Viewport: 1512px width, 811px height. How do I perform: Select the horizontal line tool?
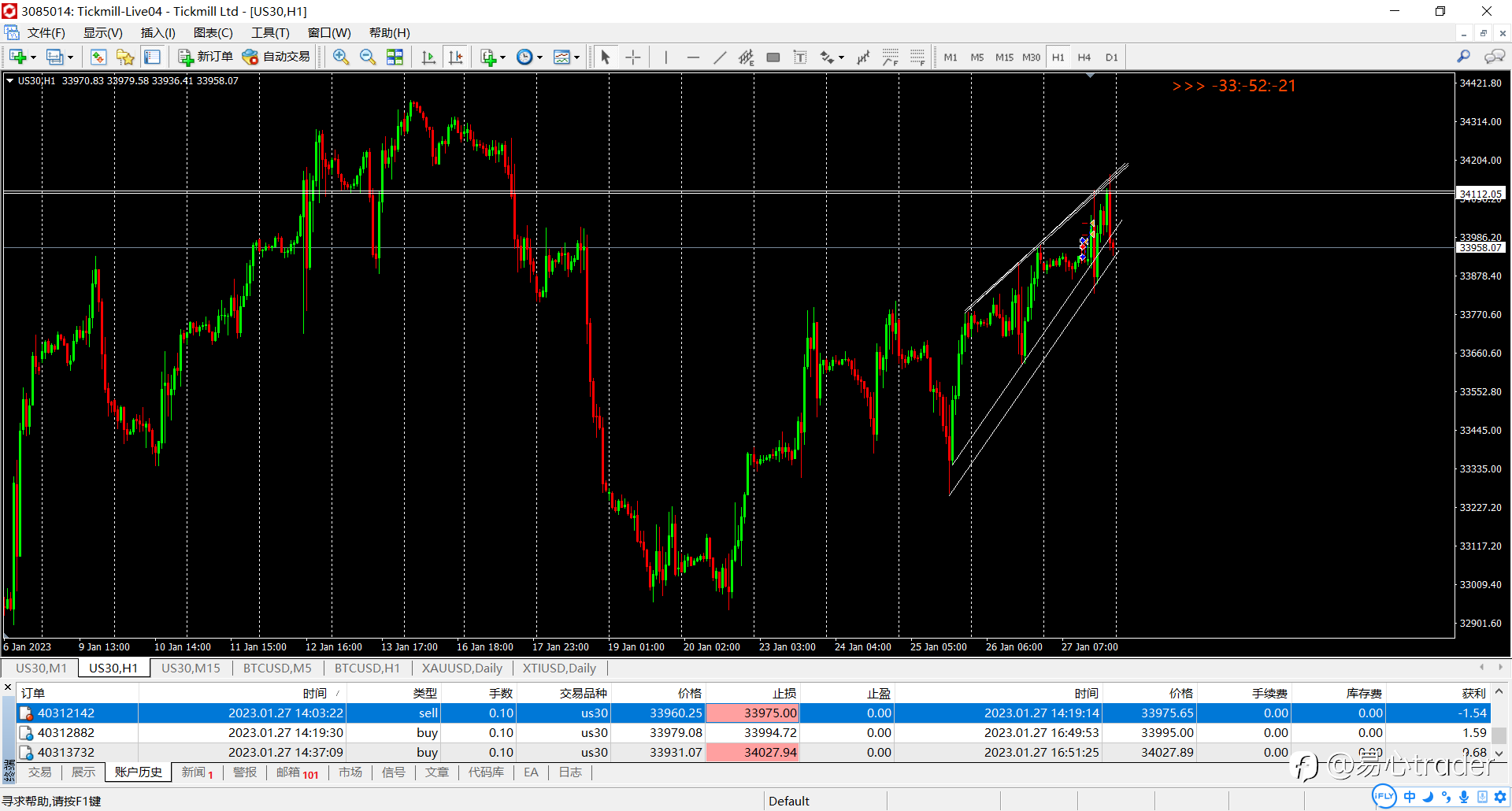point(693,57)
